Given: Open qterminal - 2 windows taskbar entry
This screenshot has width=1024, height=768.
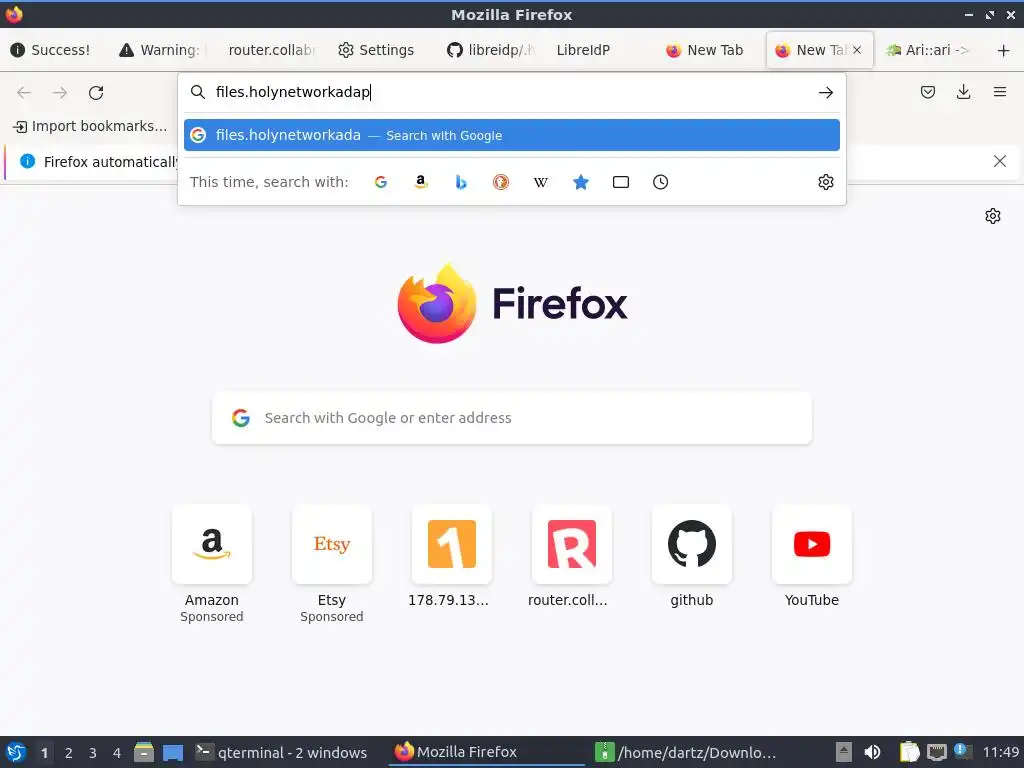Looking at the screenshot, I should [x=281, y=752].
